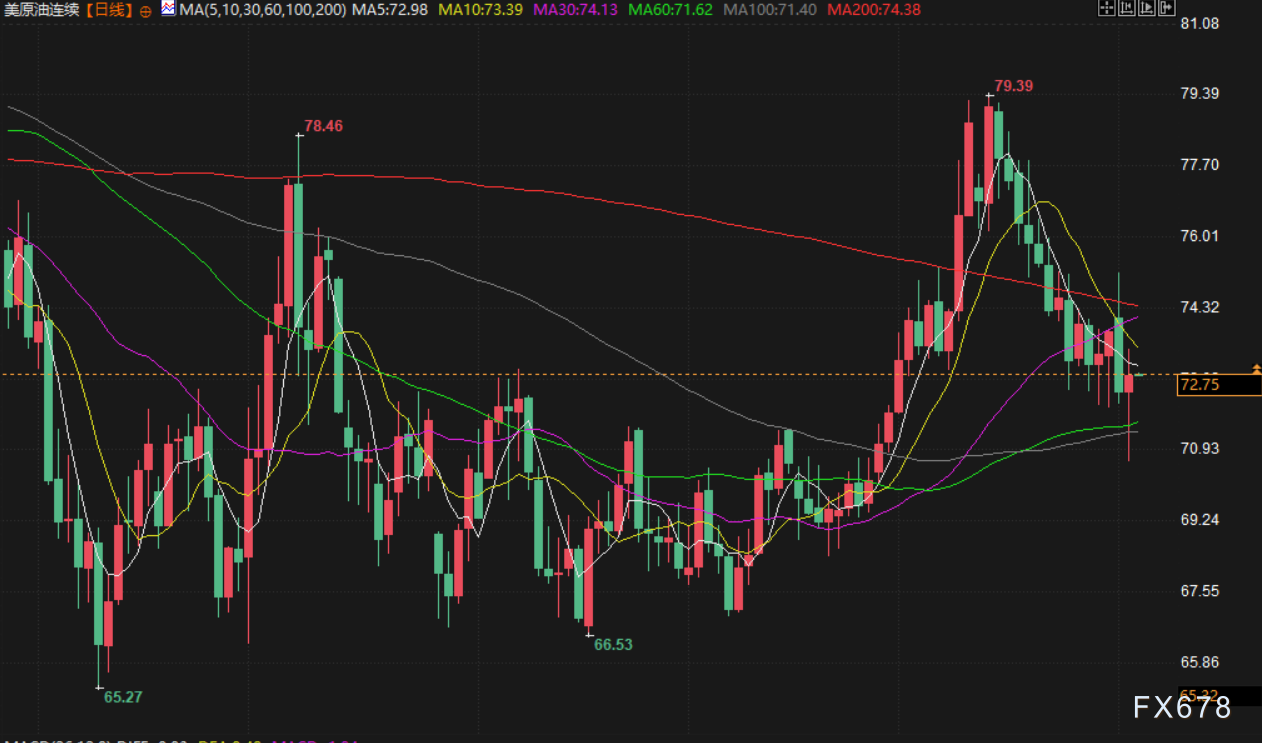
Task: Click the 美原油连续 instrument name
Action: coord(40,10)
